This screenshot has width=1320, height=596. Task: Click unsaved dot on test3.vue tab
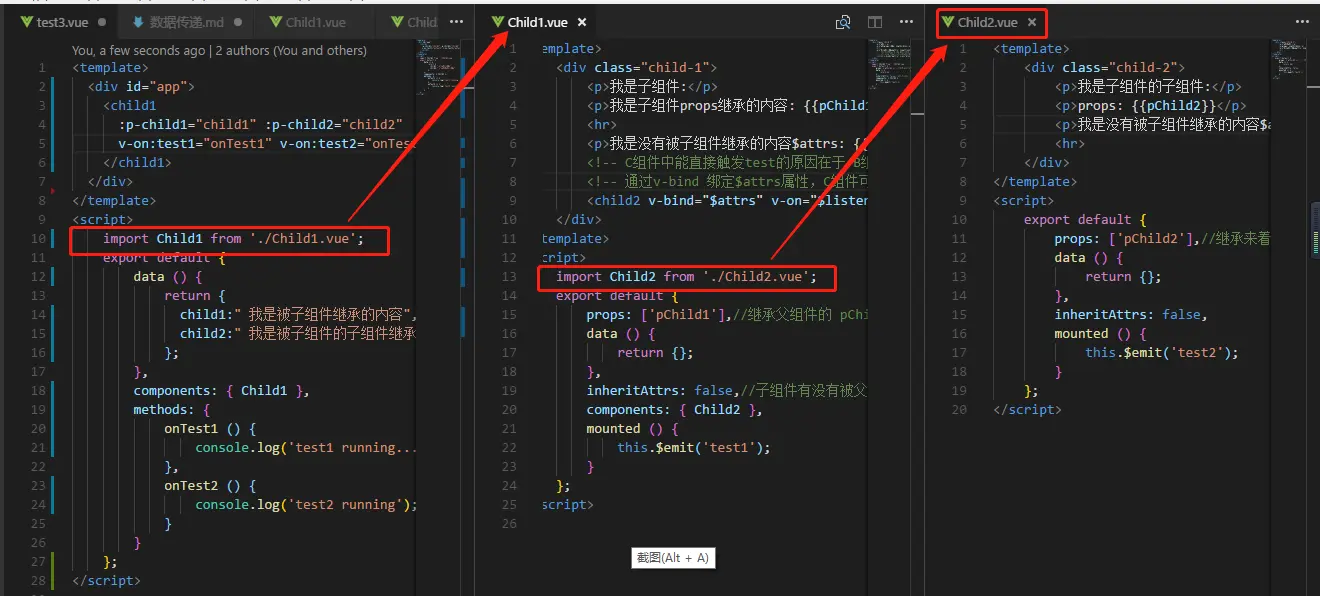101,21
